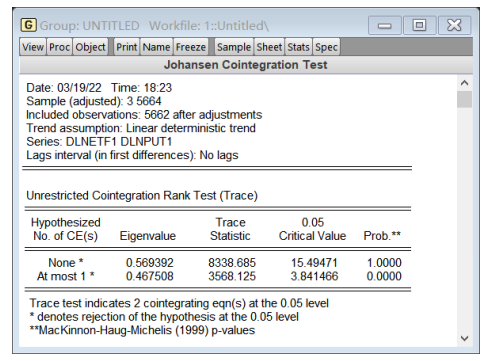This screenshot has height=361, width=503.
Task: Click the Trace test indicates 2 cointegrating line
Action: [179, 303]
